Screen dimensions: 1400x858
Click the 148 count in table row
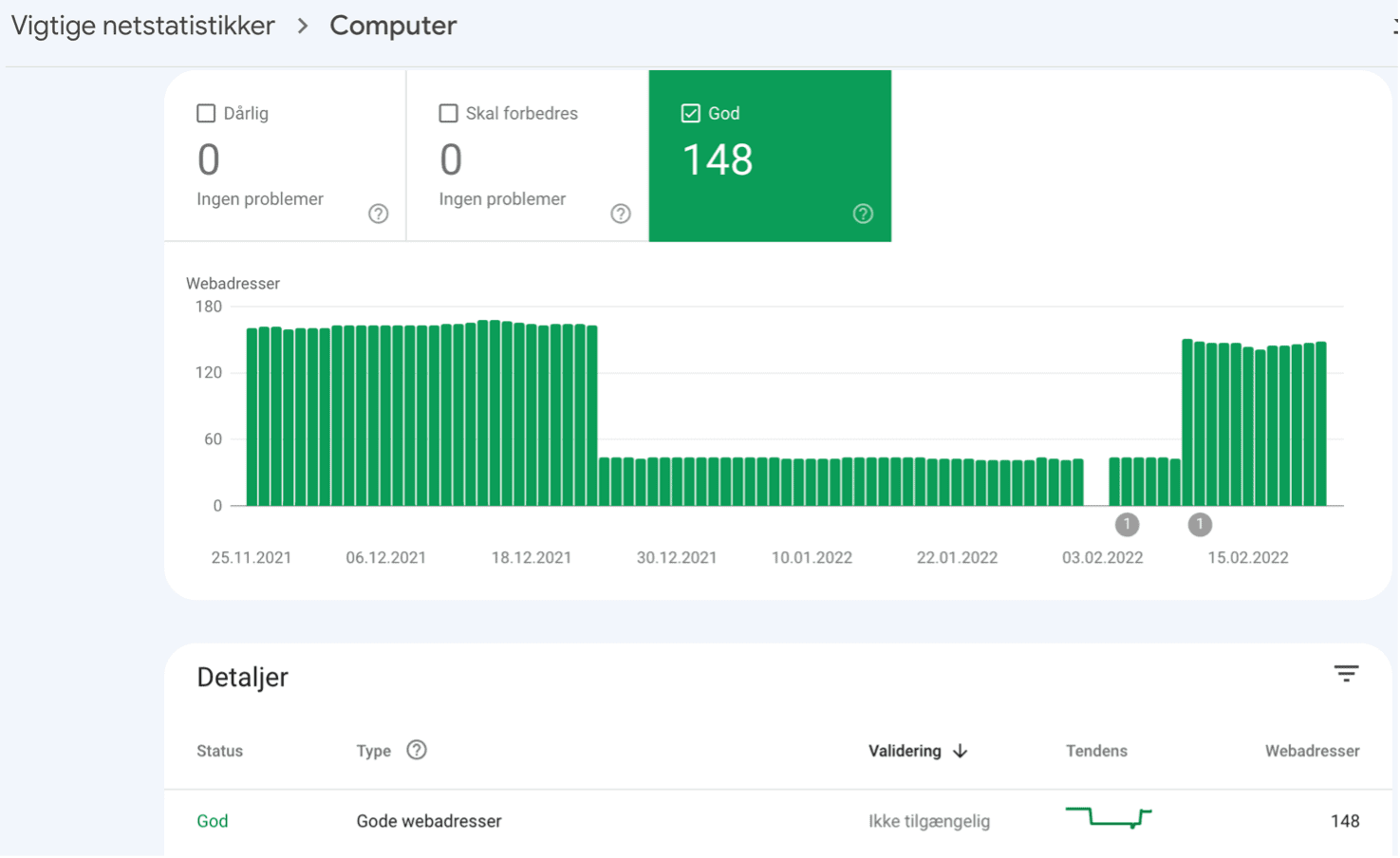(1345, 821)
